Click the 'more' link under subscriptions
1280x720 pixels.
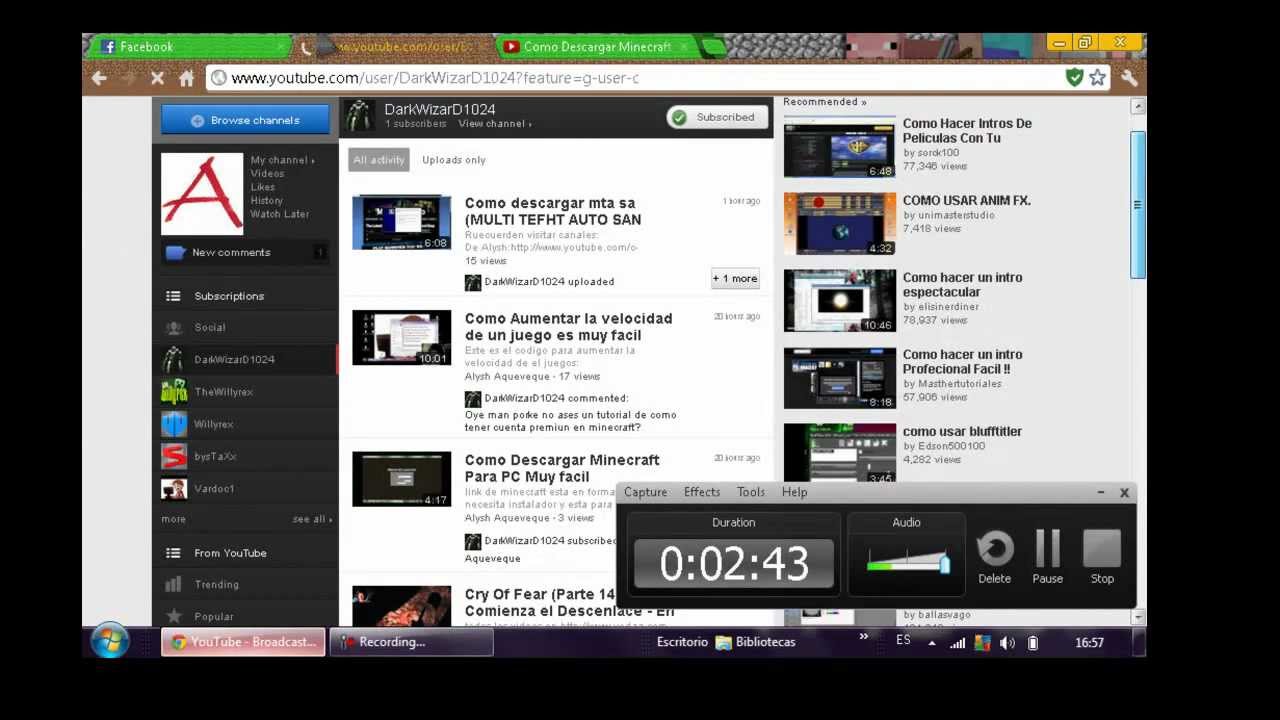[x=173, y=519]
